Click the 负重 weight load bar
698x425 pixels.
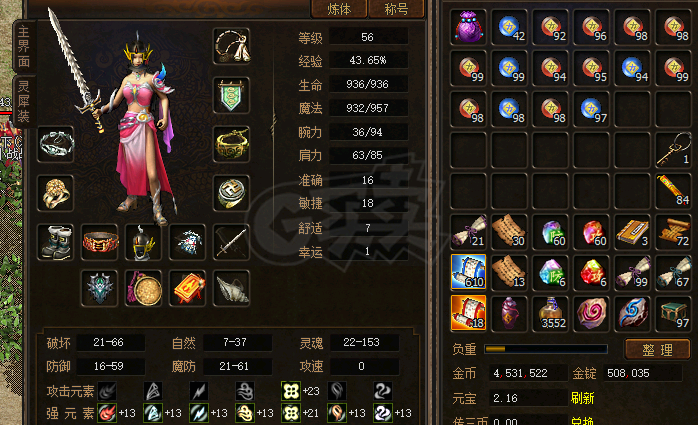[546, 349]
